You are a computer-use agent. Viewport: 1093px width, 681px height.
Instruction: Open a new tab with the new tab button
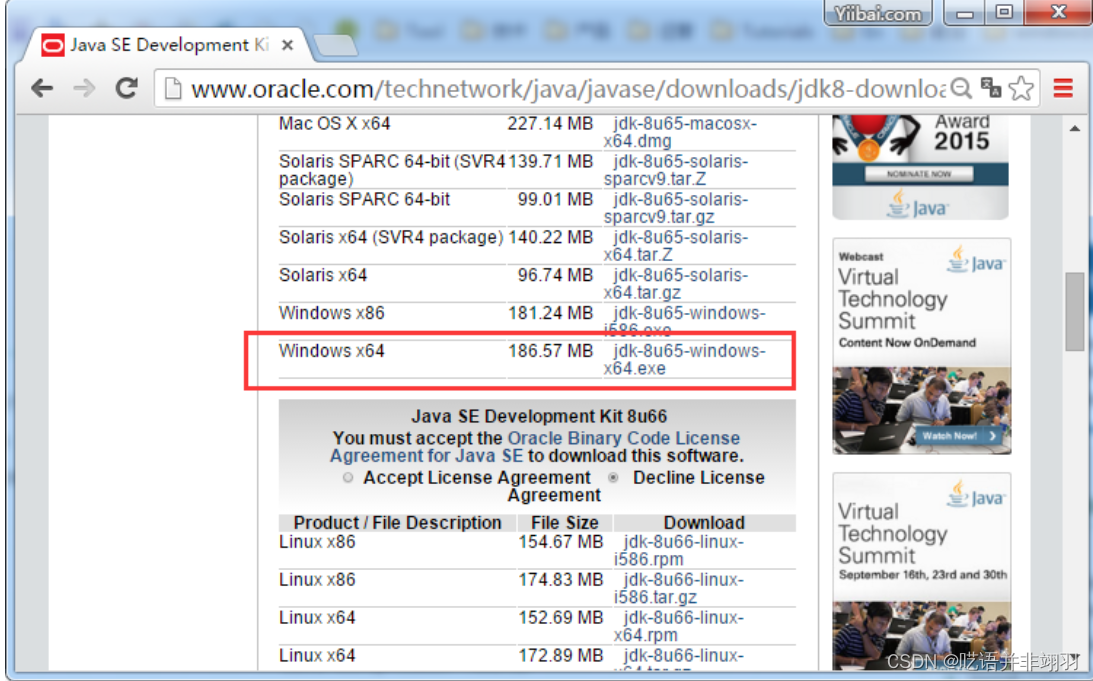(x=336, y=45)
